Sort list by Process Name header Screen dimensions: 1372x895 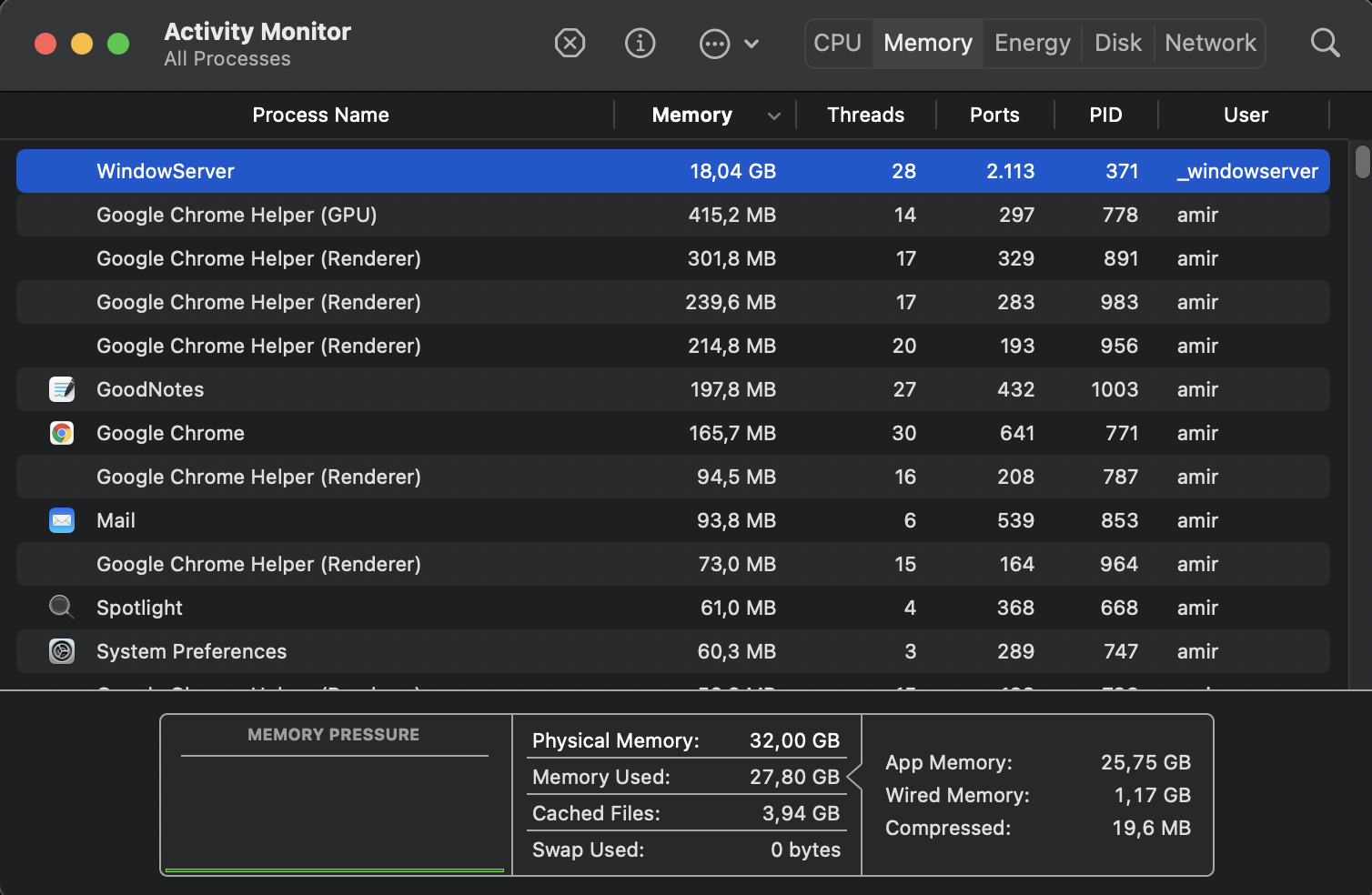[x=320, y=115]
